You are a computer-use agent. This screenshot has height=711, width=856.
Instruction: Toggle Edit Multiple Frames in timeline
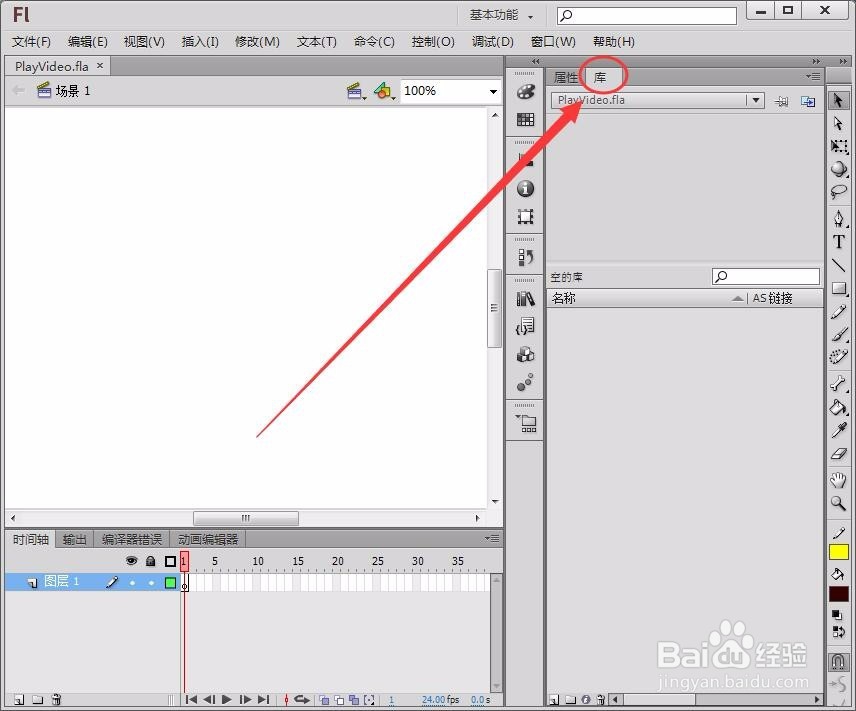tap(354, 700)
